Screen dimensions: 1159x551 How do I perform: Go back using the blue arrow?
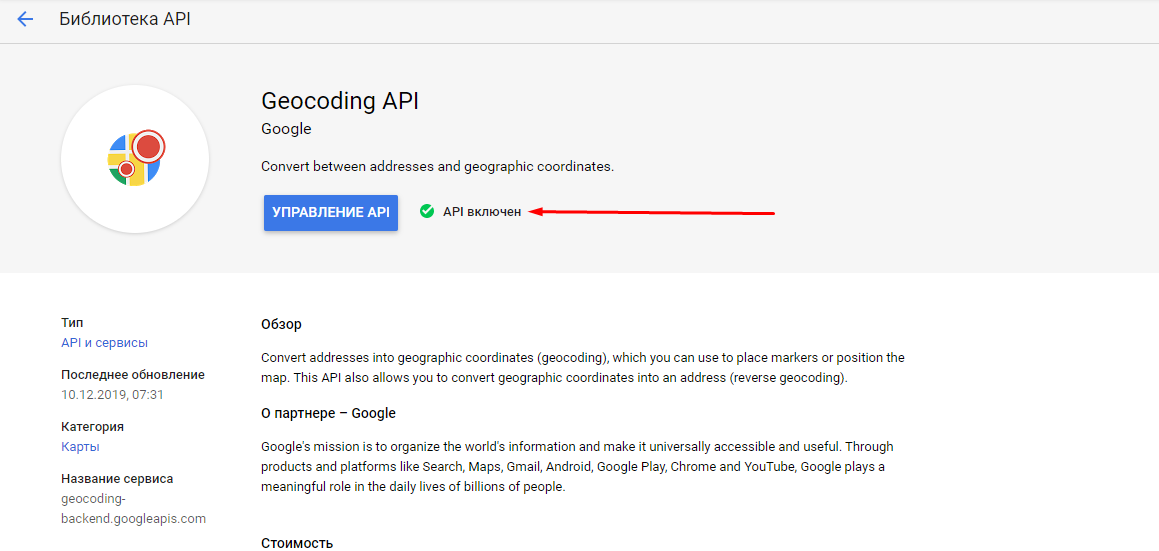(x=25, y=19)
